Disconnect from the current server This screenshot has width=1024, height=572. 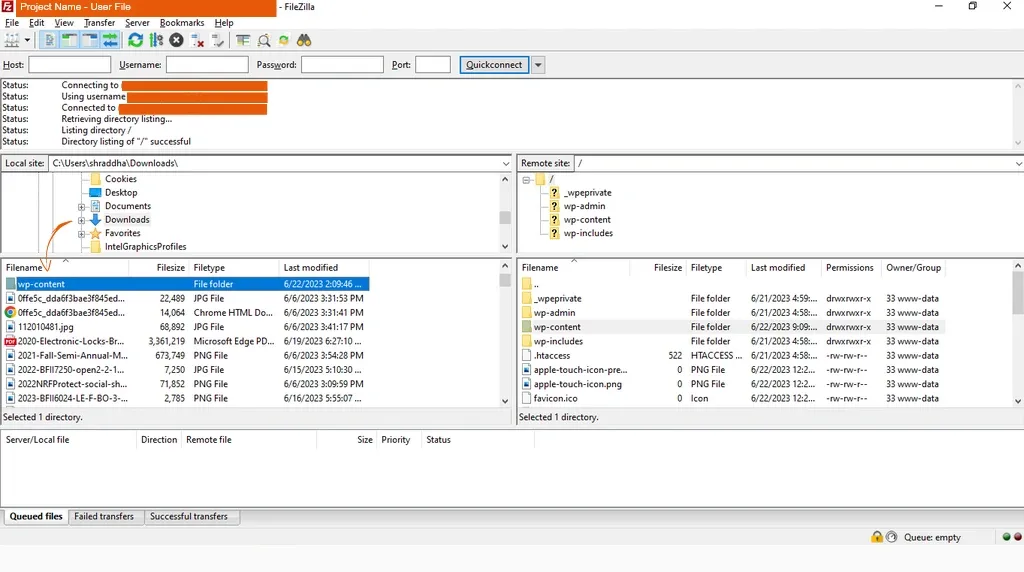tap(197, 40)
